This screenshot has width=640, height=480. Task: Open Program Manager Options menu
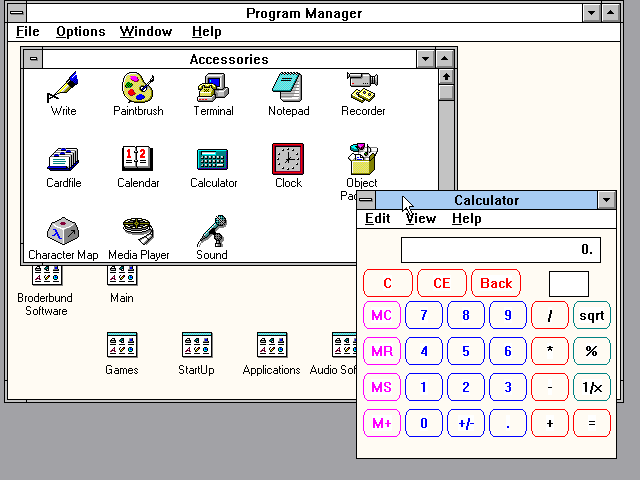click(80, 31)
